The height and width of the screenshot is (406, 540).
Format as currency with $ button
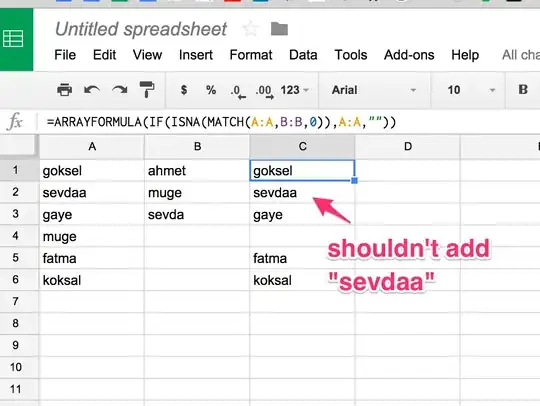(184, 90)
